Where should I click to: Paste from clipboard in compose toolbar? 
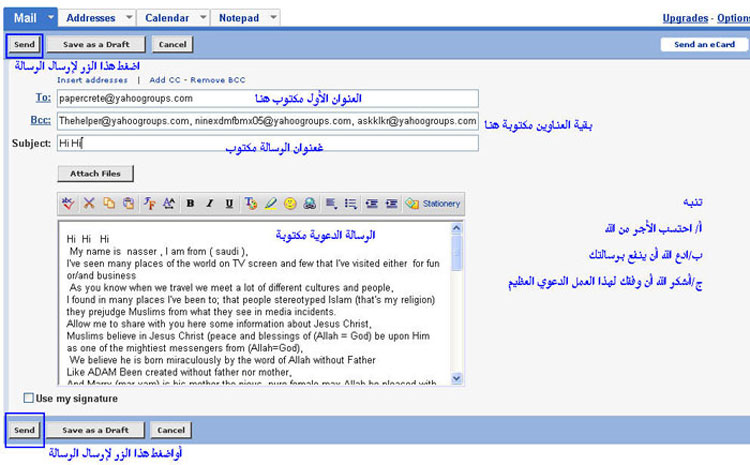(x=128, y=204)
